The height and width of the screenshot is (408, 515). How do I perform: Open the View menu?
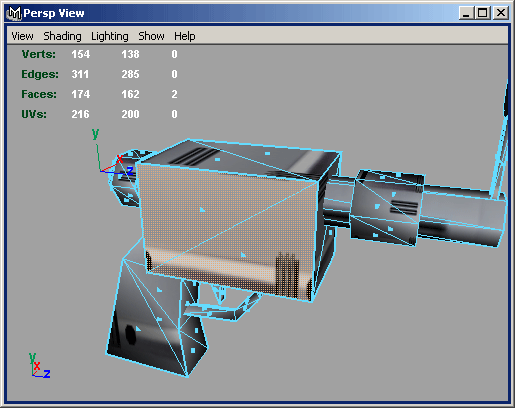pos(22,36)
